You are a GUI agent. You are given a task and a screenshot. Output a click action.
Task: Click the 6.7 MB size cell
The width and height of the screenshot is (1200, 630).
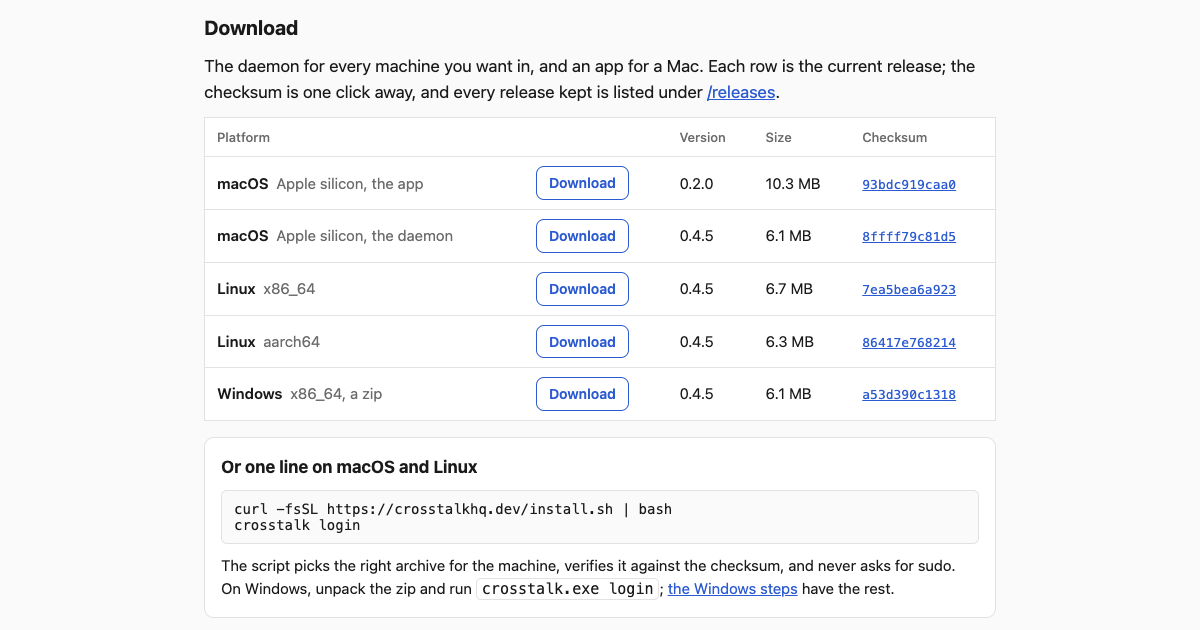(789, 289)
